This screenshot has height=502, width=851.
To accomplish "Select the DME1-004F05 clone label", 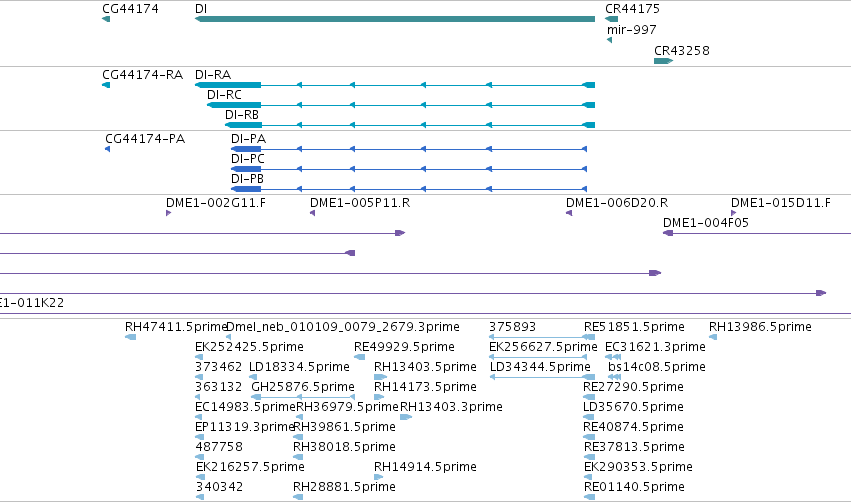I will pyautogui.click(x=706, y=223).
